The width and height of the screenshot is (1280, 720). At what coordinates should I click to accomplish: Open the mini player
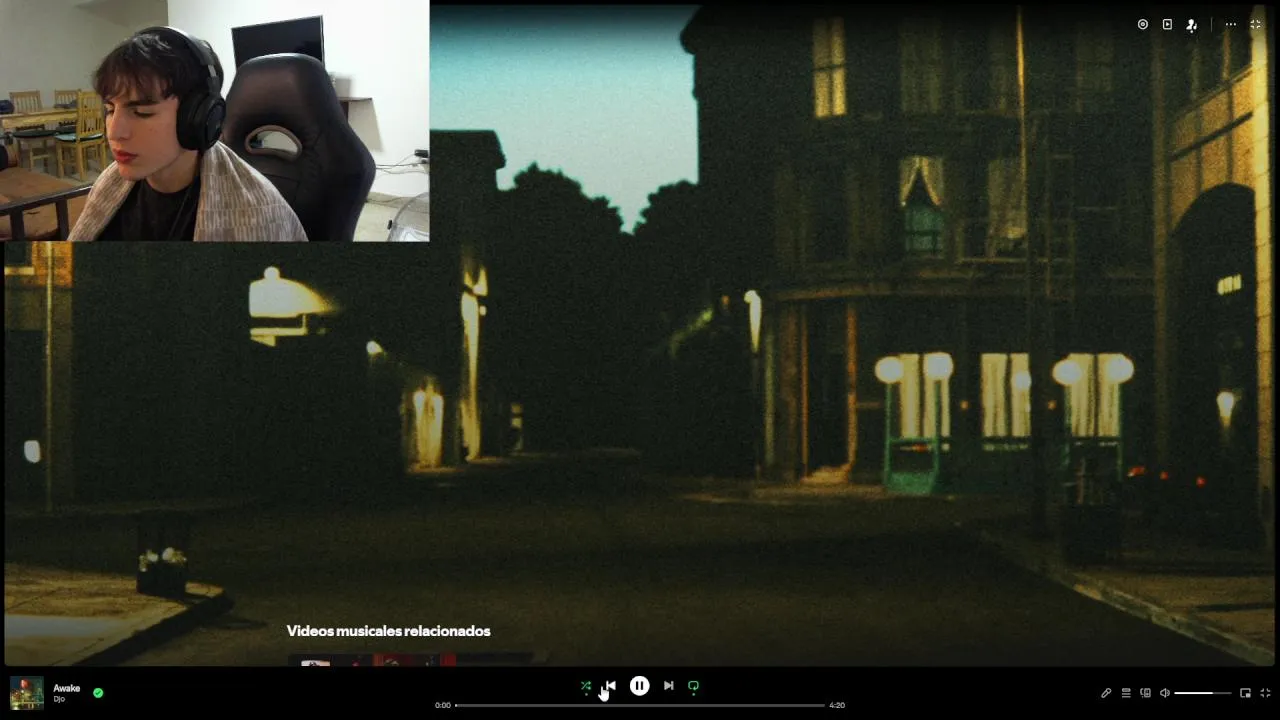pyautogui.click(x=1245, y=693)
